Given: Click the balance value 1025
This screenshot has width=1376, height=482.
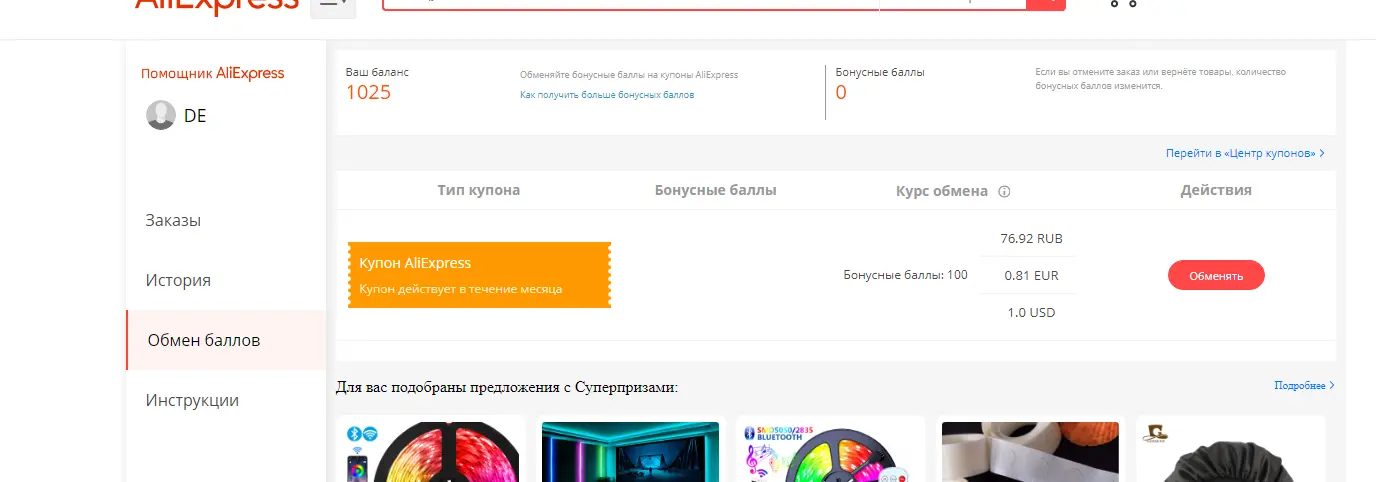Looking at the screenshot, I should [x=368, y=93].
